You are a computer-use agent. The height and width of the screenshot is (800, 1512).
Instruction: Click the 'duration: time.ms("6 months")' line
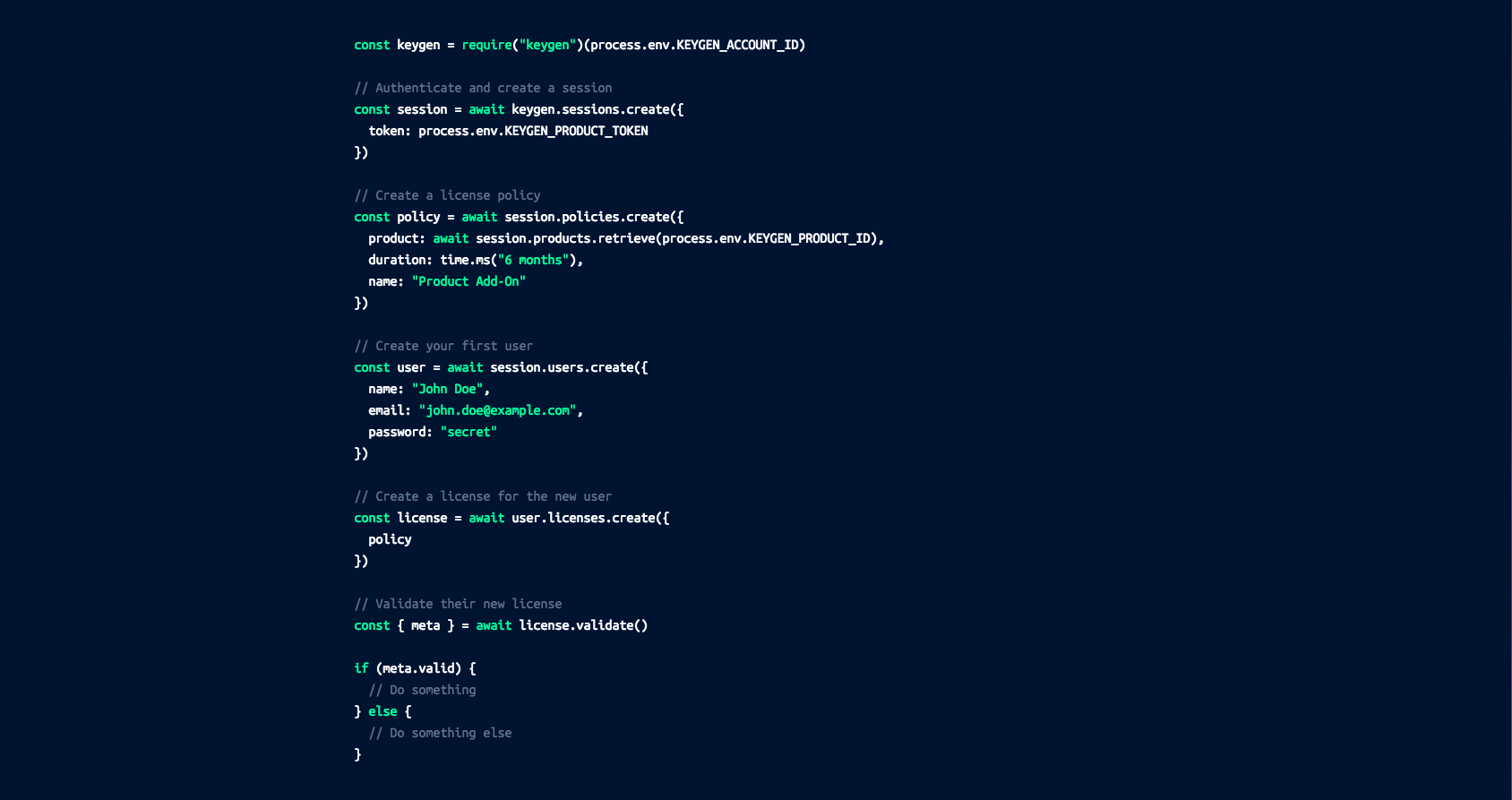(476, 260)
